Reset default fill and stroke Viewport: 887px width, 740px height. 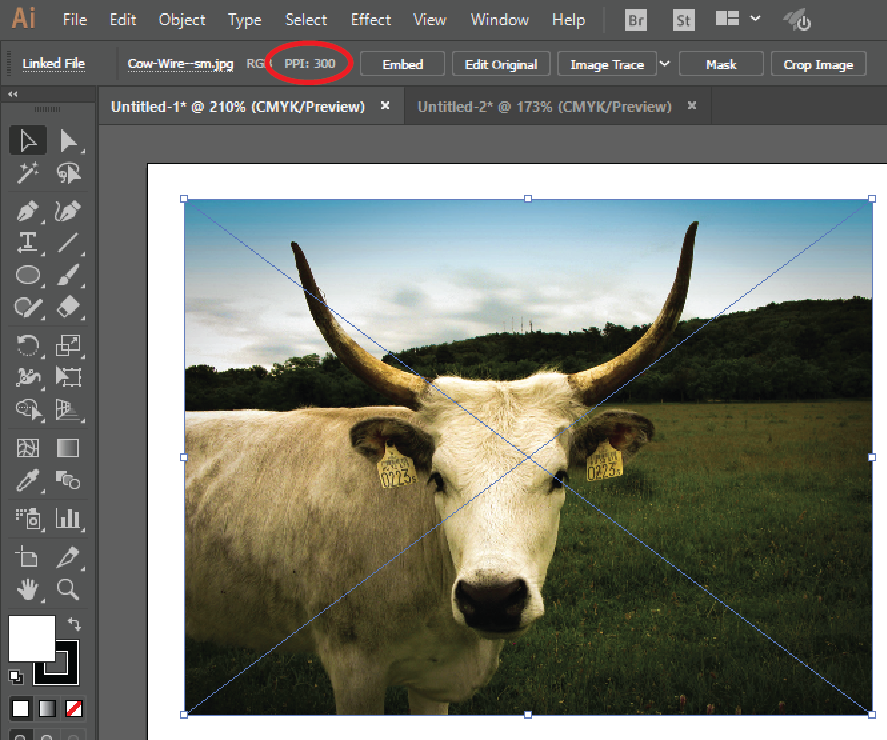15,676
